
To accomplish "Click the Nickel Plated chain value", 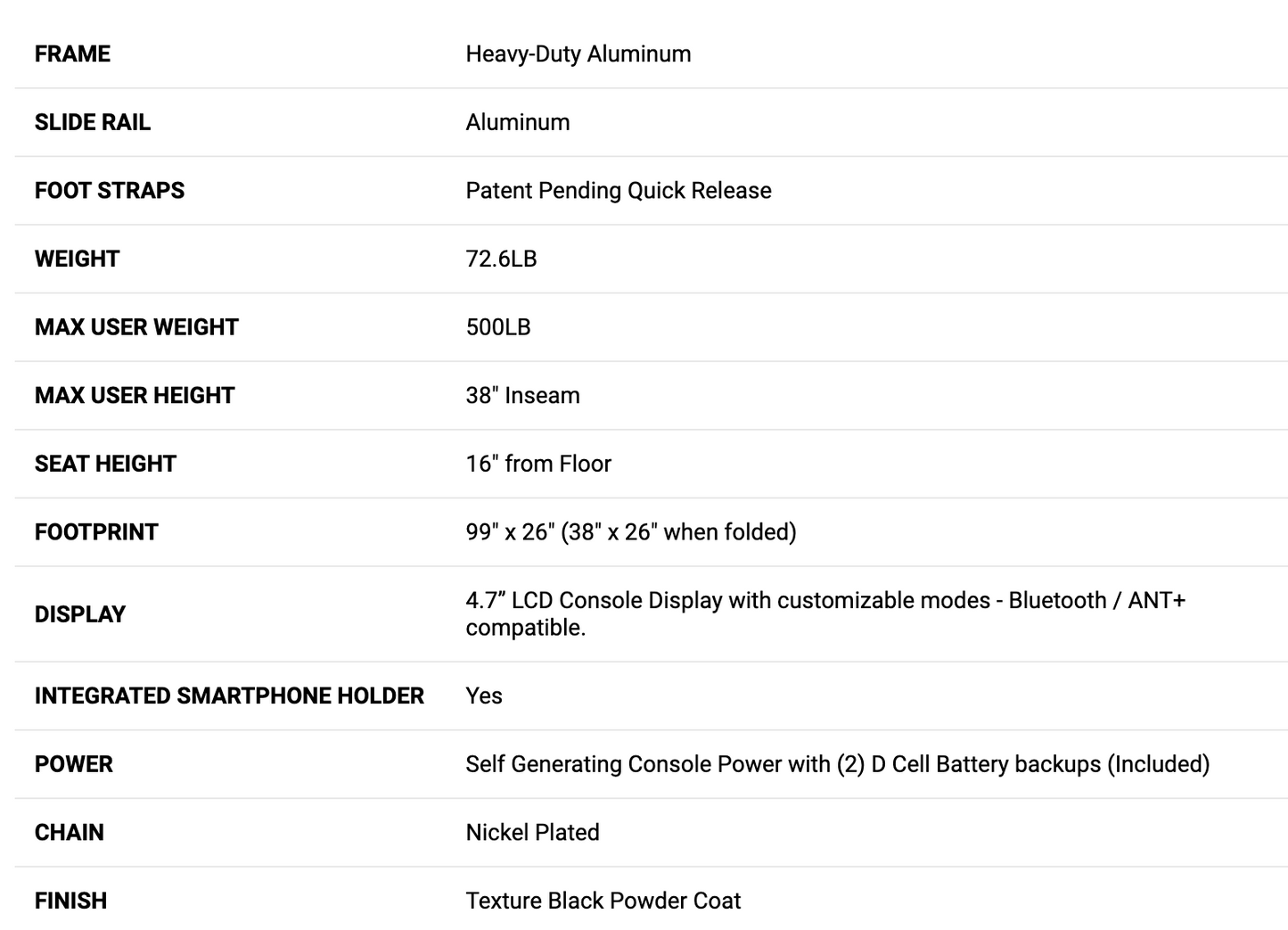I will [532, 832].
